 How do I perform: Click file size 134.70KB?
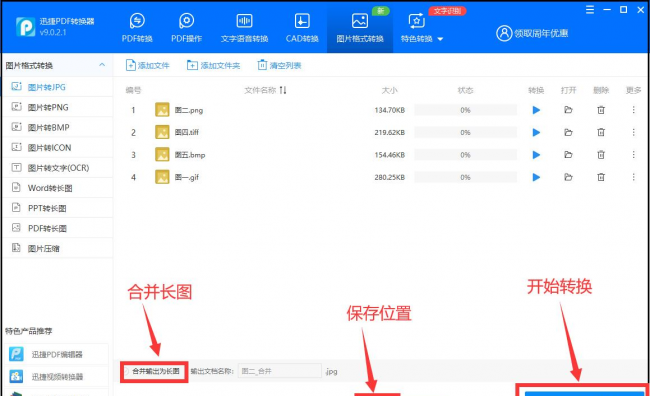tap(390, 110)
